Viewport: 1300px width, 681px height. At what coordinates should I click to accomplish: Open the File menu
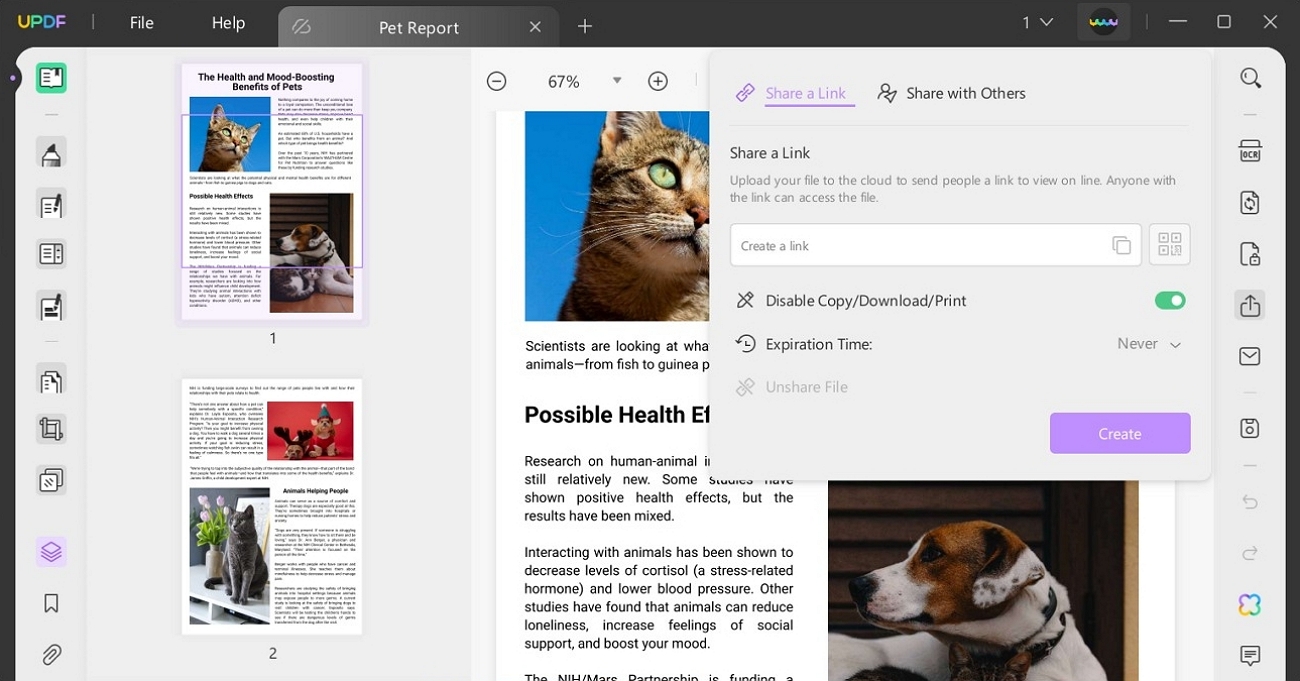coord(141,22)
